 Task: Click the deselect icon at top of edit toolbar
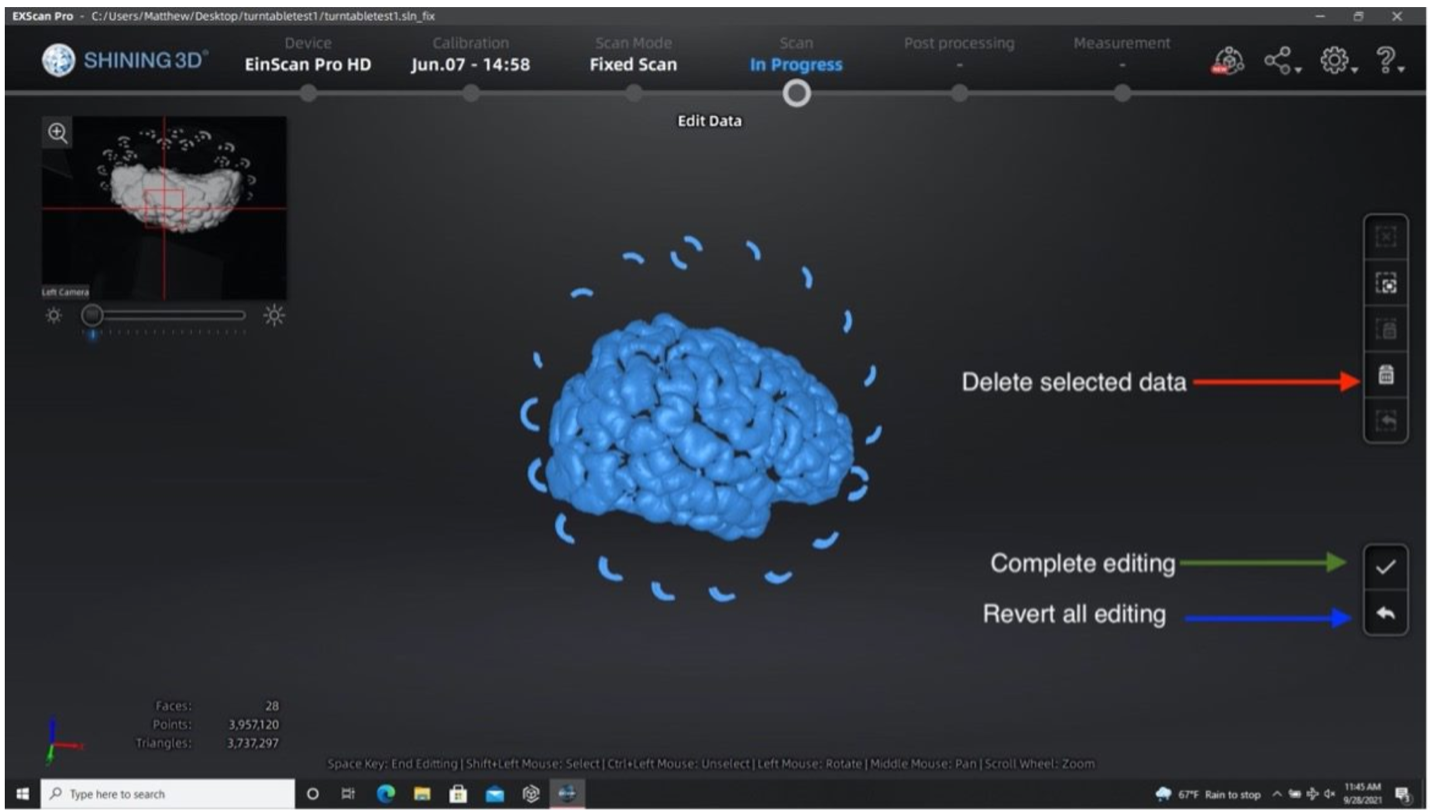click(x=1386, y=238)
